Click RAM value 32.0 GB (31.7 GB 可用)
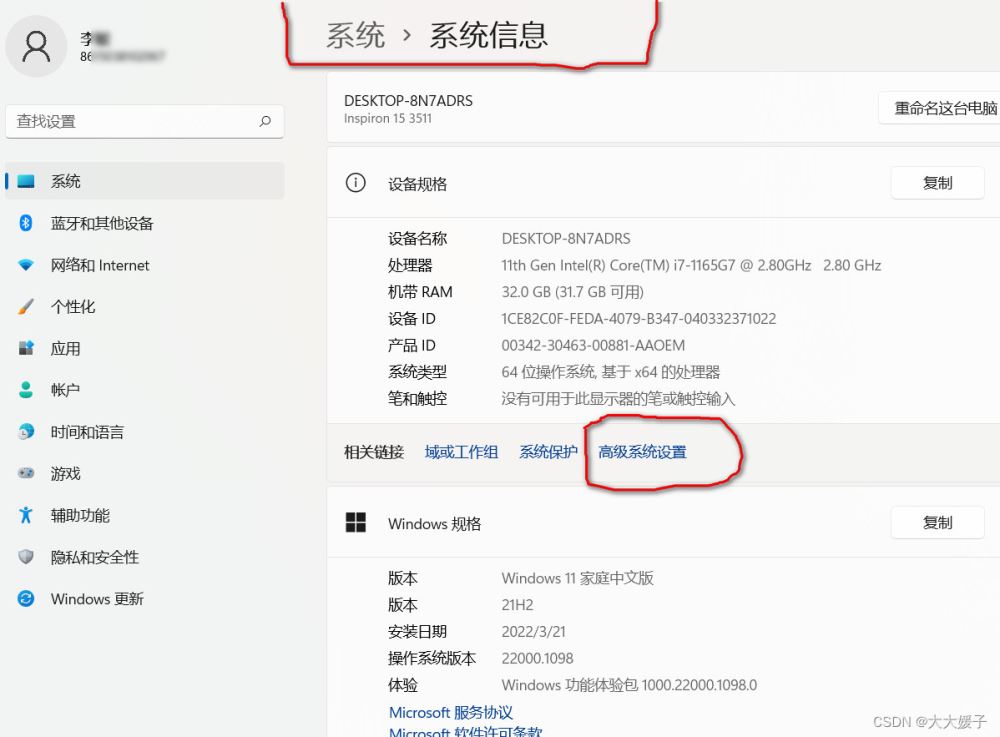This screenshot has width=1000, height=737. 573,292
